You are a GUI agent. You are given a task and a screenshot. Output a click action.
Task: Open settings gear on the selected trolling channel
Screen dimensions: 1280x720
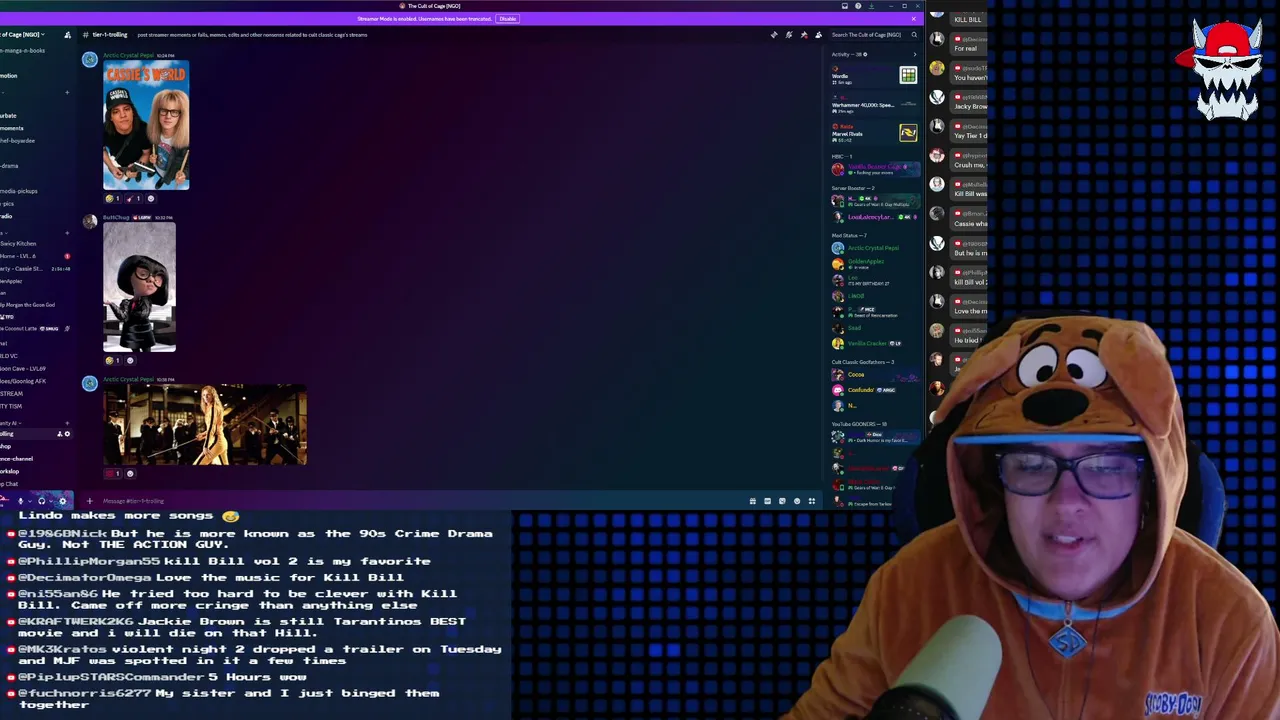tap(67, 434)
